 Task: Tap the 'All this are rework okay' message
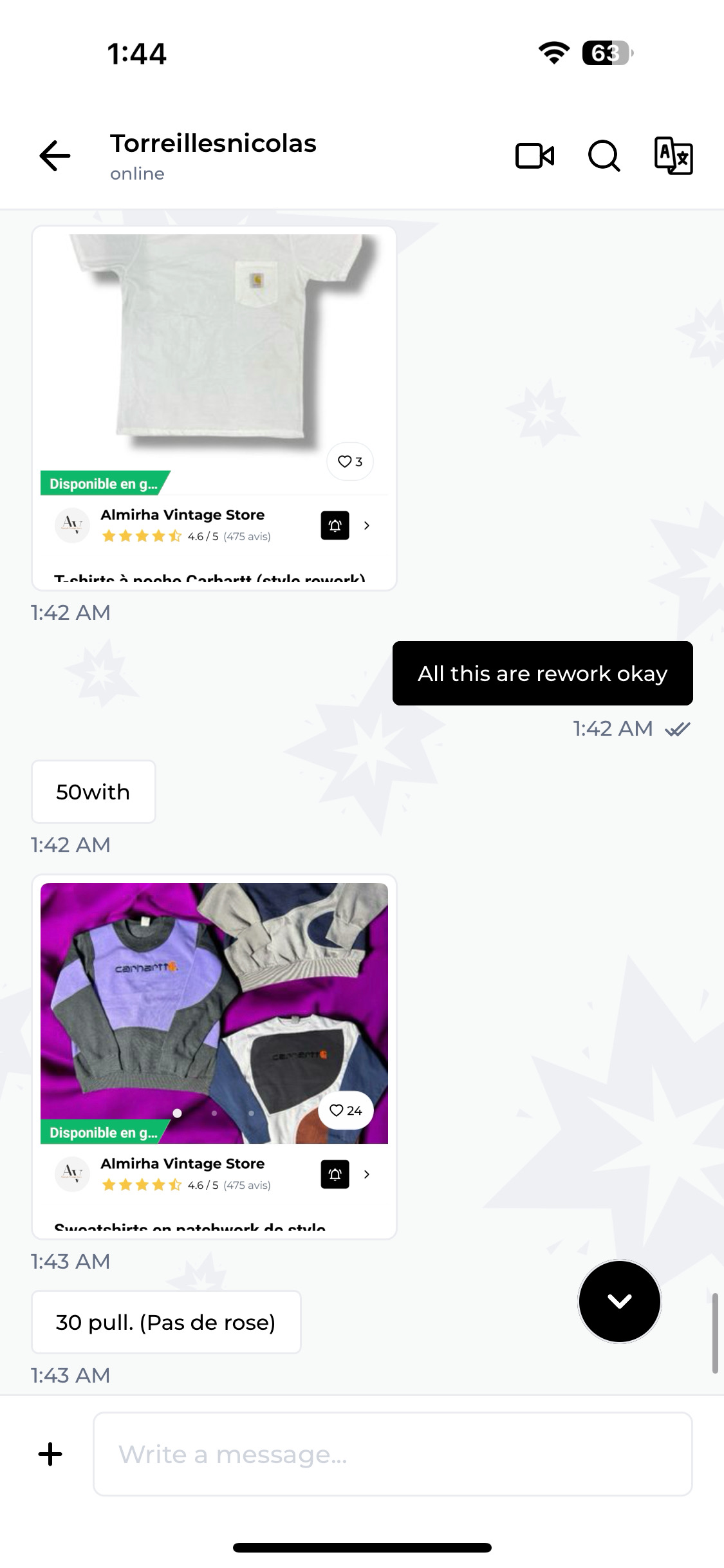543,673
